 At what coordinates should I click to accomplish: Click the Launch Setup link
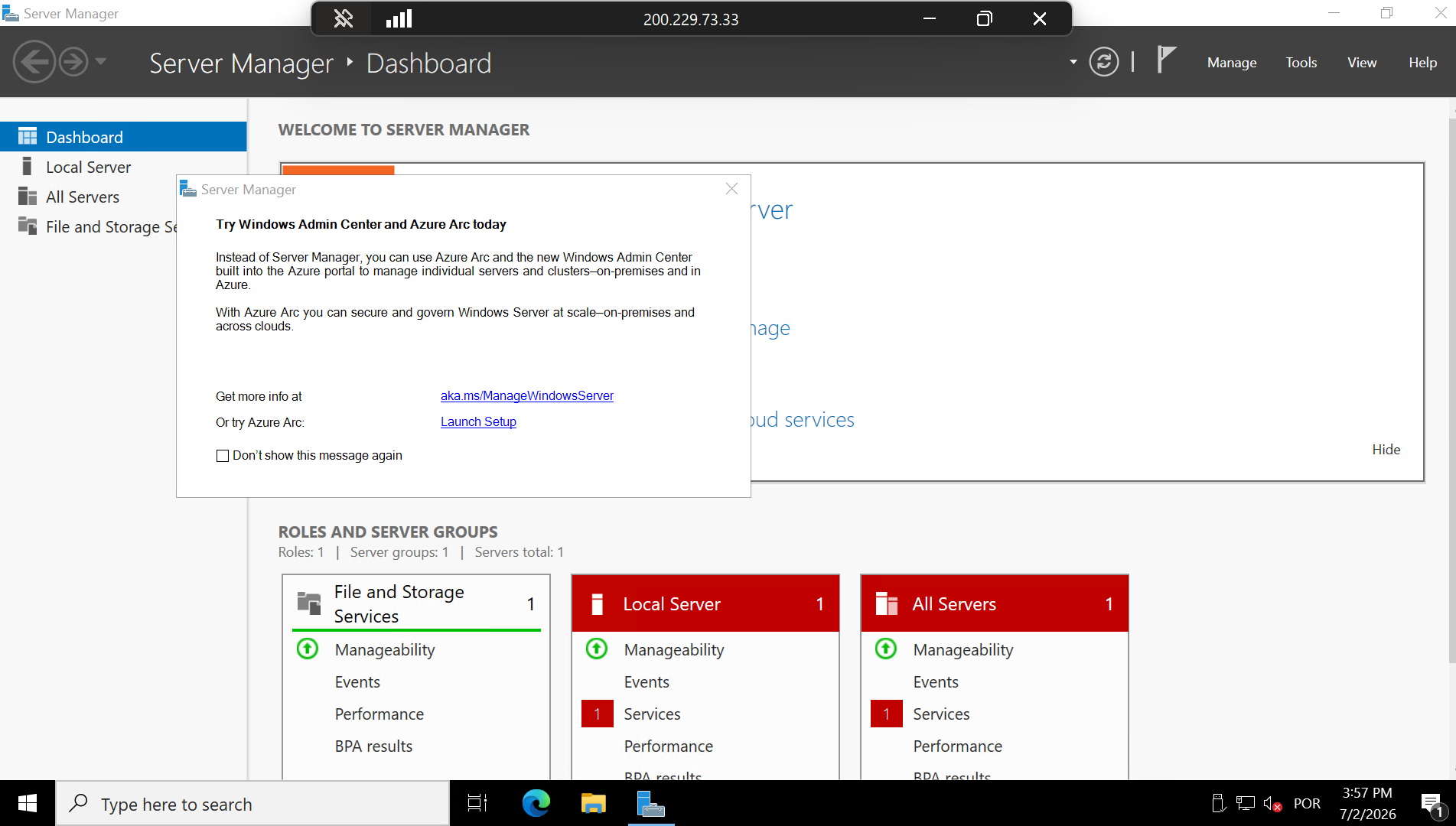478,421
